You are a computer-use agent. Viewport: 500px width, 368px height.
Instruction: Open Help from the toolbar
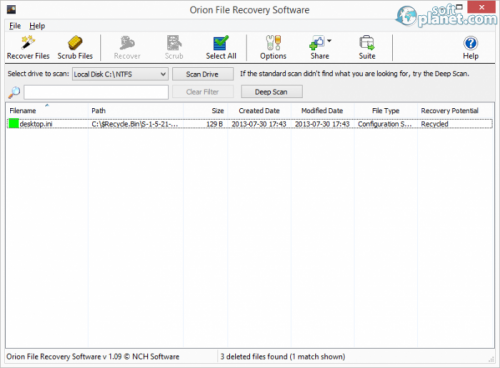point(470,48)
